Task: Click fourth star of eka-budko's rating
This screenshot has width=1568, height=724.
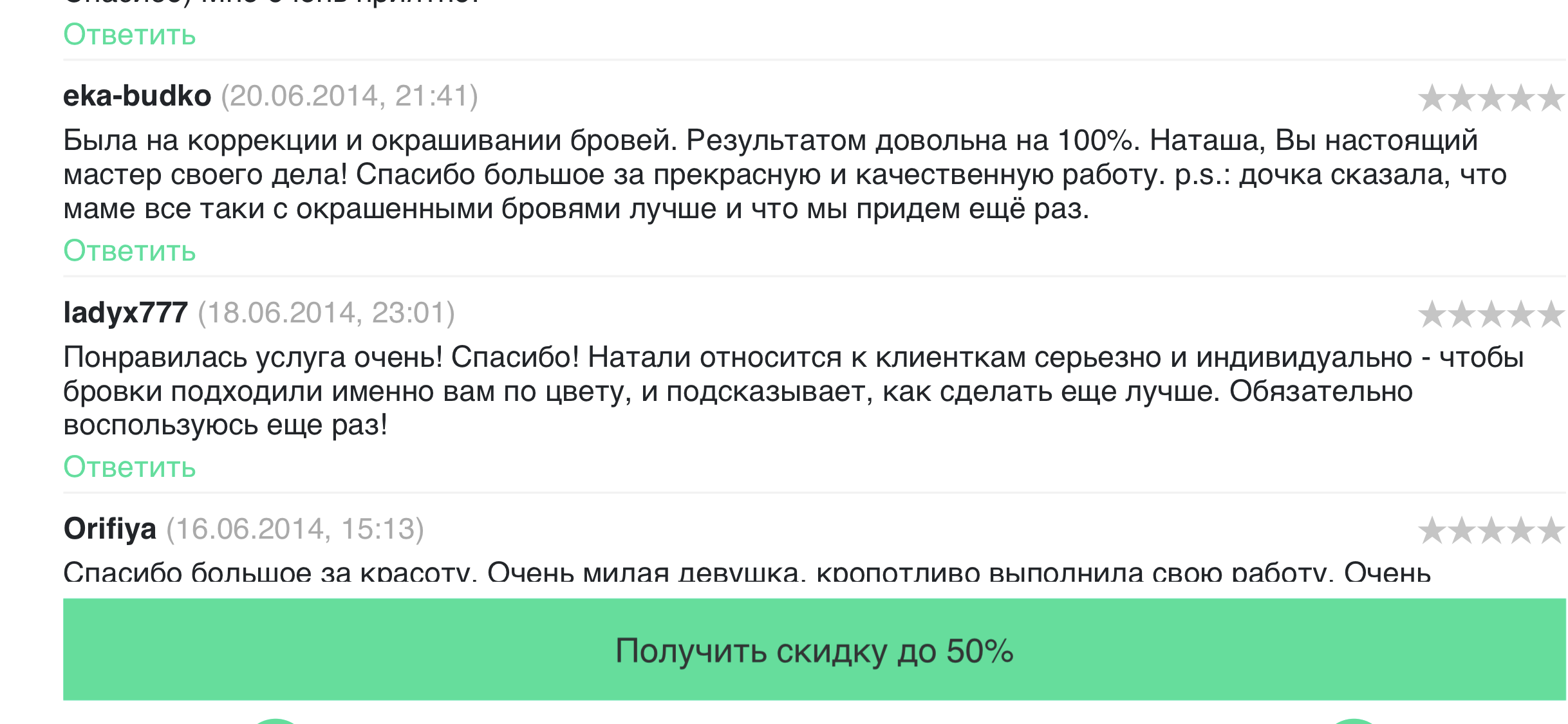Action: click(x=1521, y=98)
